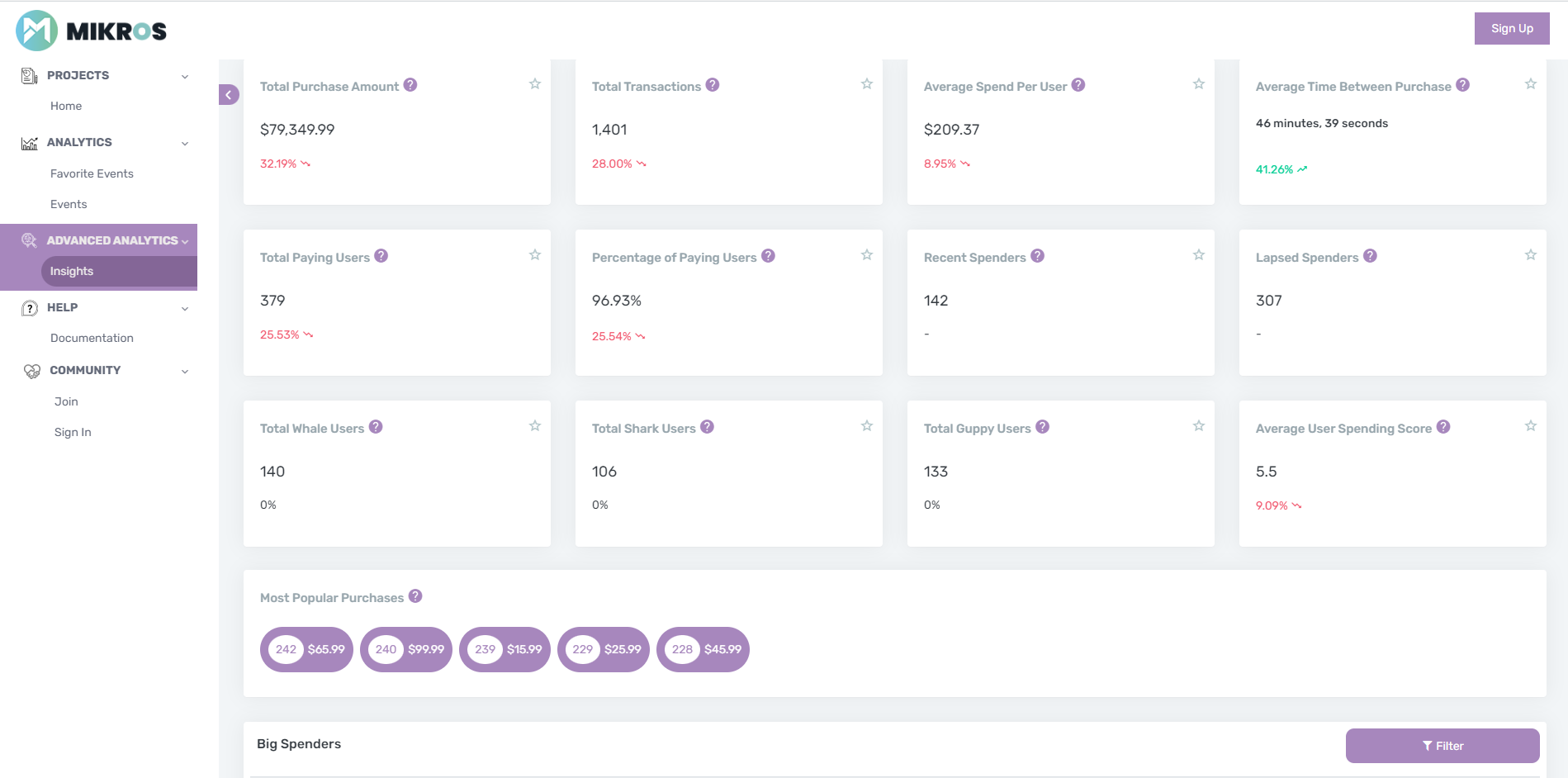Click the $65.99 popular purchase pill

(307, 649)
